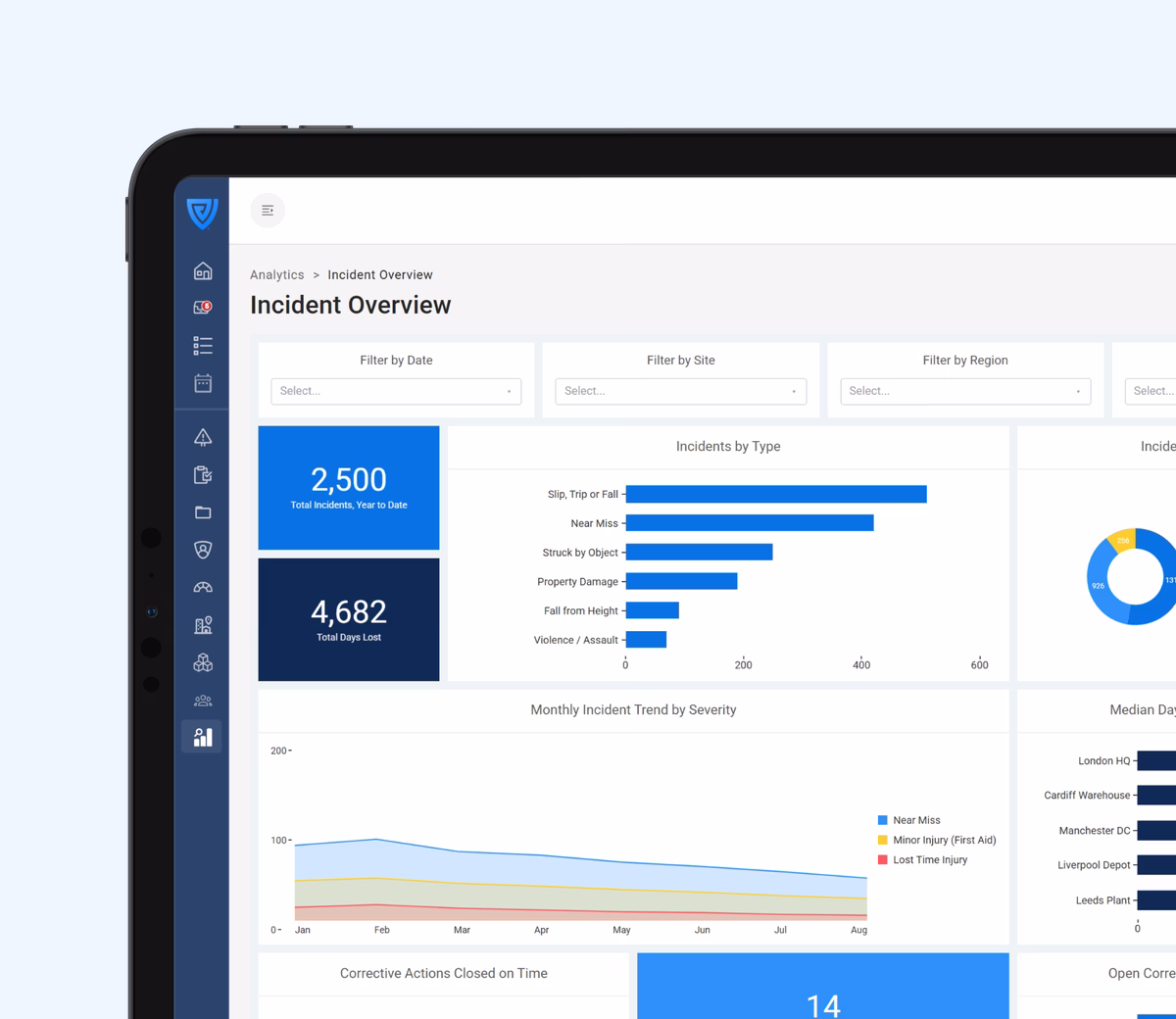The width and height of the screenshot is (1176, 1019).
Task: Open the clipboard checklist icon
Action: (203, 475)
